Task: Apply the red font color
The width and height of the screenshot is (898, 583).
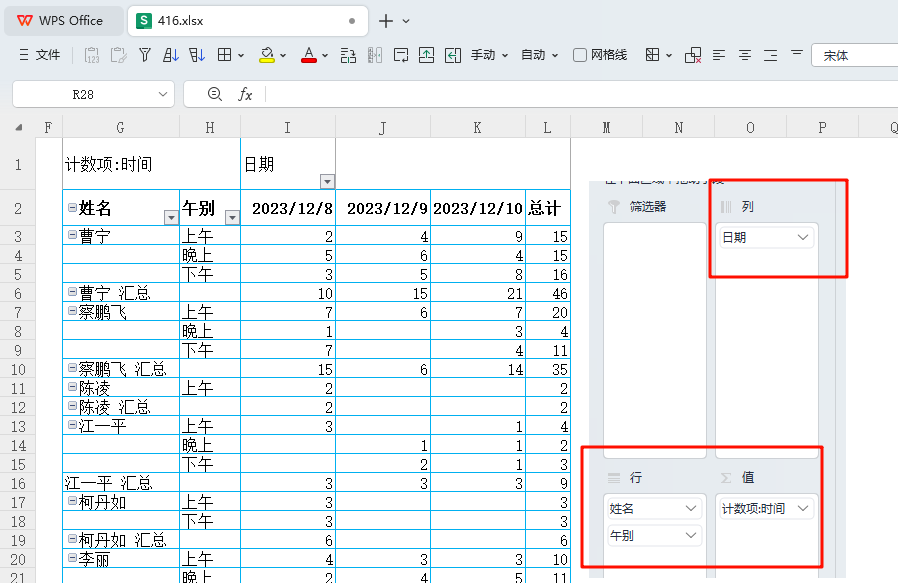Action: [309, 55]
